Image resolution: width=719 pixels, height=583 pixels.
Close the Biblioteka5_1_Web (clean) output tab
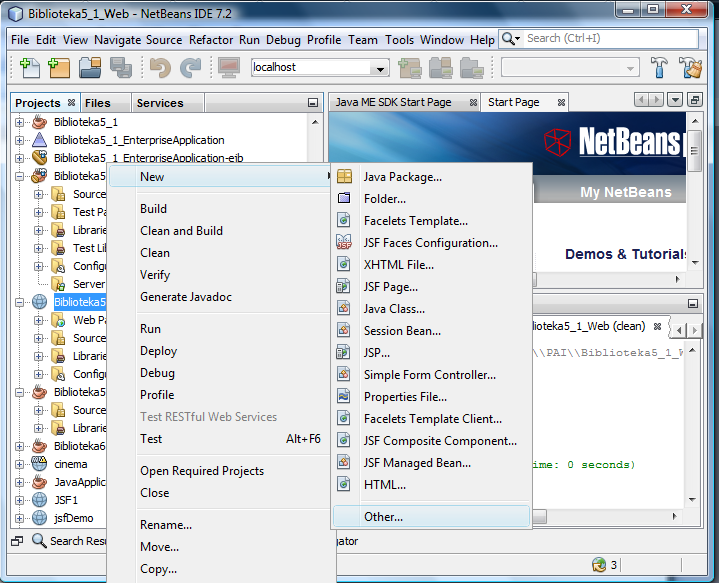(658, 327)
